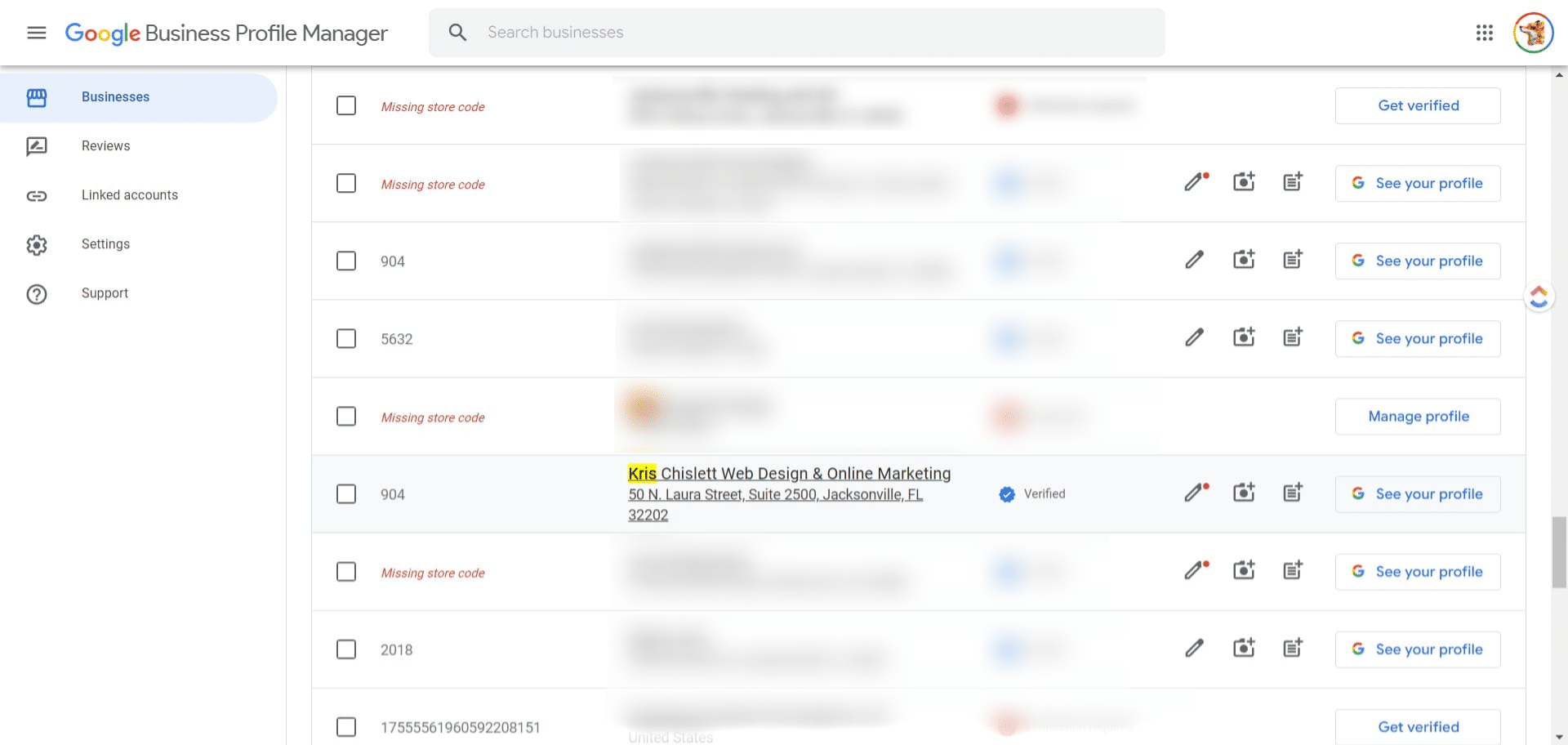Viewport: 1568px width, 745px height.
Task: Click the search magnifier icon
Action: (x=457, y=33)
